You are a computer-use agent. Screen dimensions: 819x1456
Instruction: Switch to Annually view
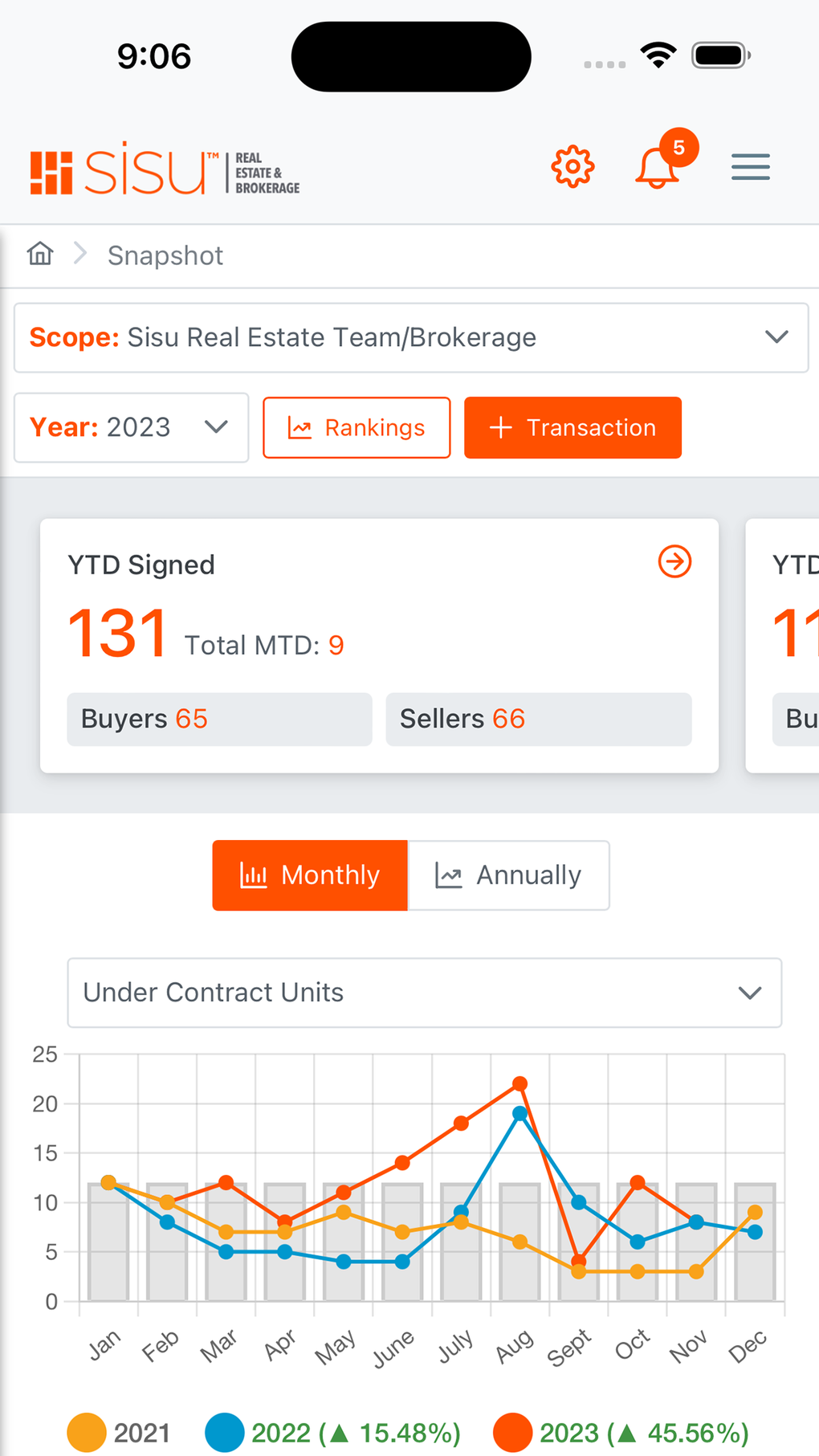coord(508,875)
